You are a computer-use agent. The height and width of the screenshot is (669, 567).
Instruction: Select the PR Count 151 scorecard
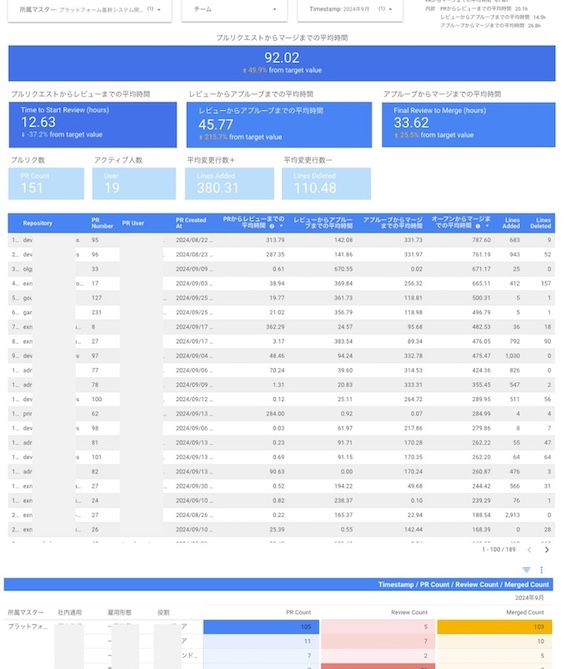pyautogui.click(x=46, y=183)
